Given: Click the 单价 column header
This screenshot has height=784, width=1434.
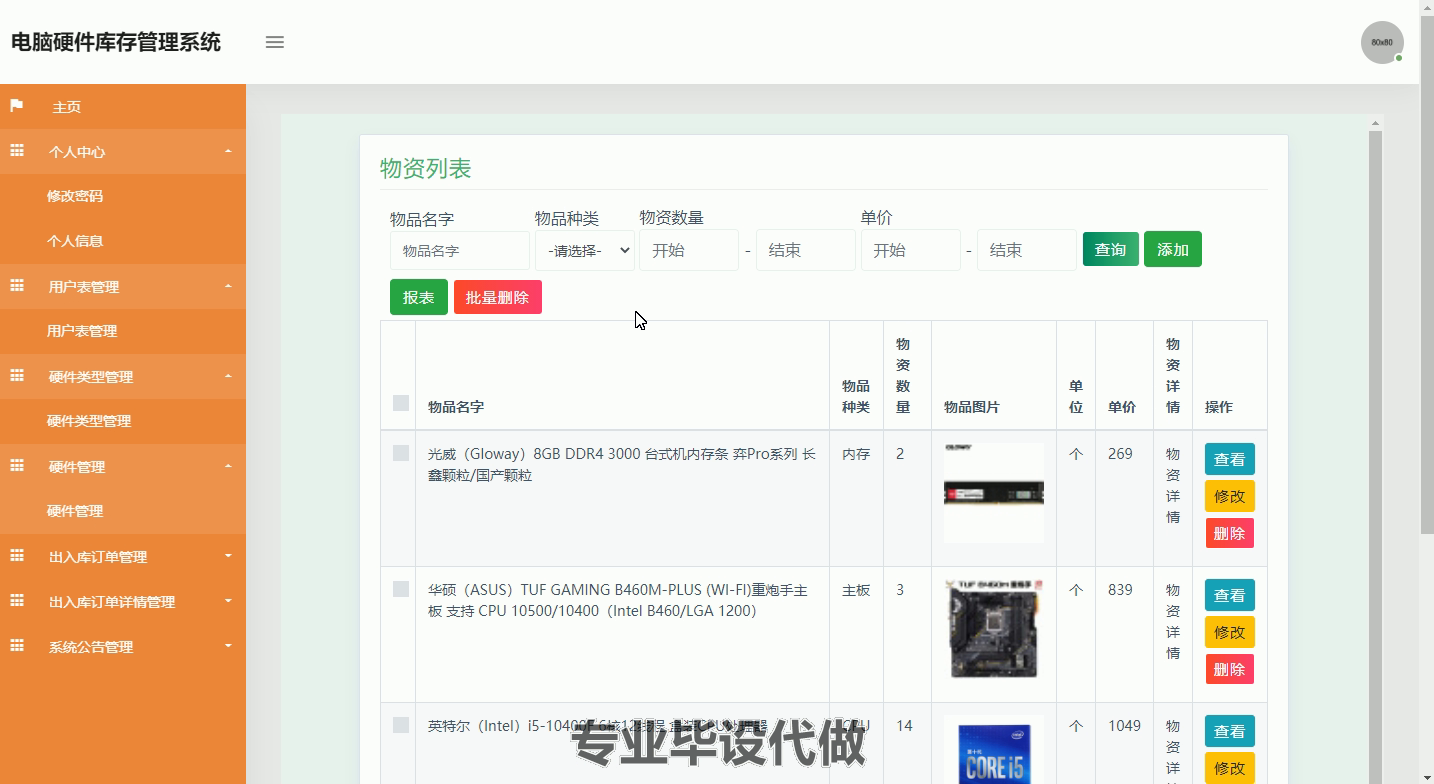Looking at the screenshot, I should (x=1122, y=407).
